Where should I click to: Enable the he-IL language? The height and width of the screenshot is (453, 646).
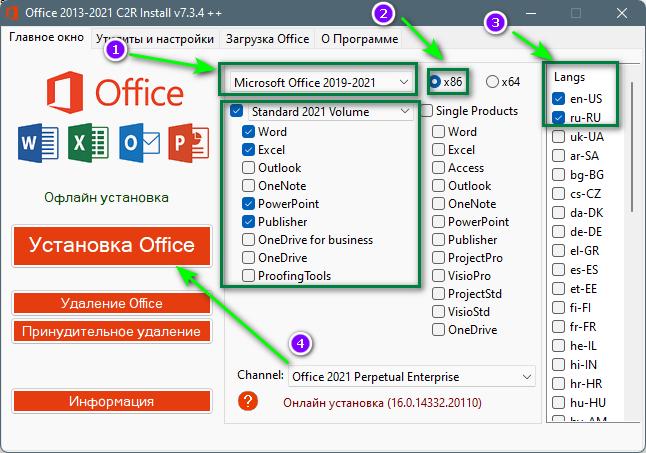pos(558,346)
